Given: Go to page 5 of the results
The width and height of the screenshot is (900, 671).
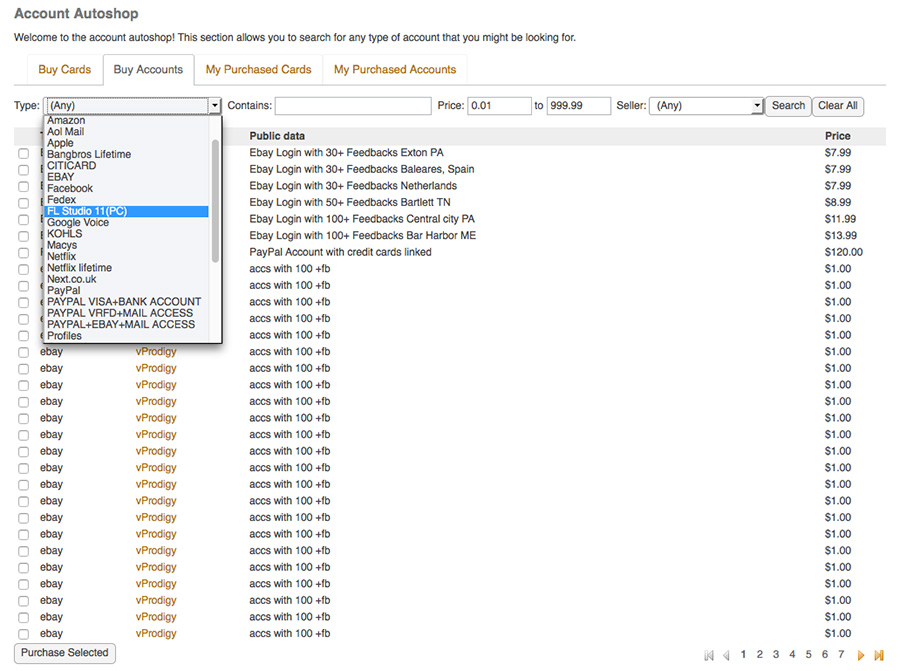Looking at the screenshot, I should click(x=808, y=655).
